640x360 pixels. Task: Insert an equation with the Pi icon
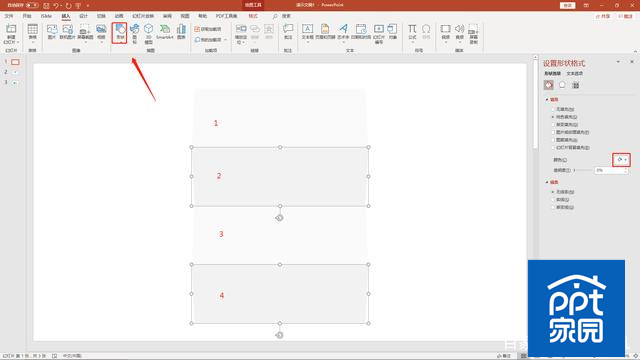pyautogui.click(x=412, y=31)
